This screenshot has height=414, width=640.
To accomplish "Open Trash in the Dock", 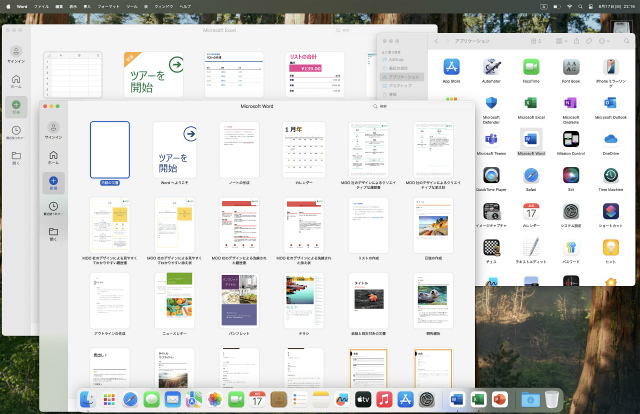I will [x=553, y=400].
